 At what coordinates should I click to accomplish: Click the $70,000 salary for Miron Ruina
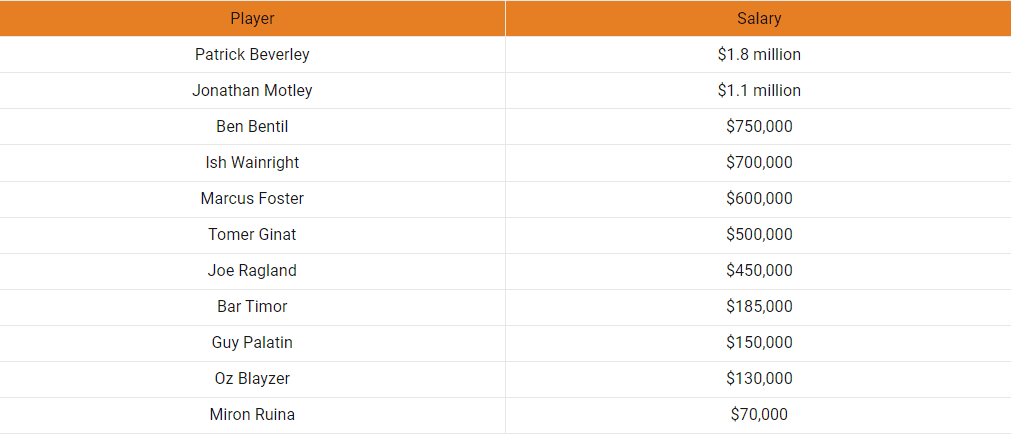coord(759,414)
